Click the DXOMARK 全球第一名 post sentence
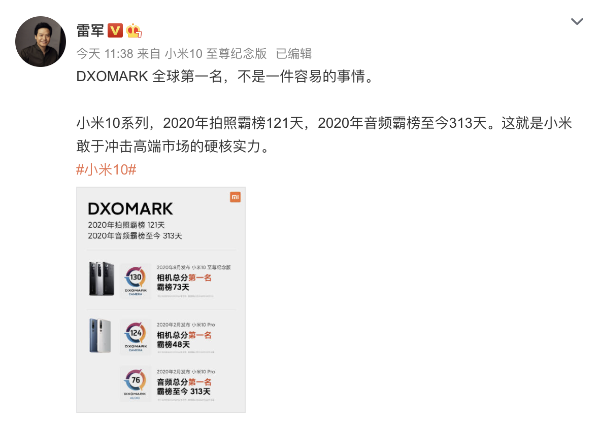Viewport: 600px width, 423px height. click(x=225, y=77)
